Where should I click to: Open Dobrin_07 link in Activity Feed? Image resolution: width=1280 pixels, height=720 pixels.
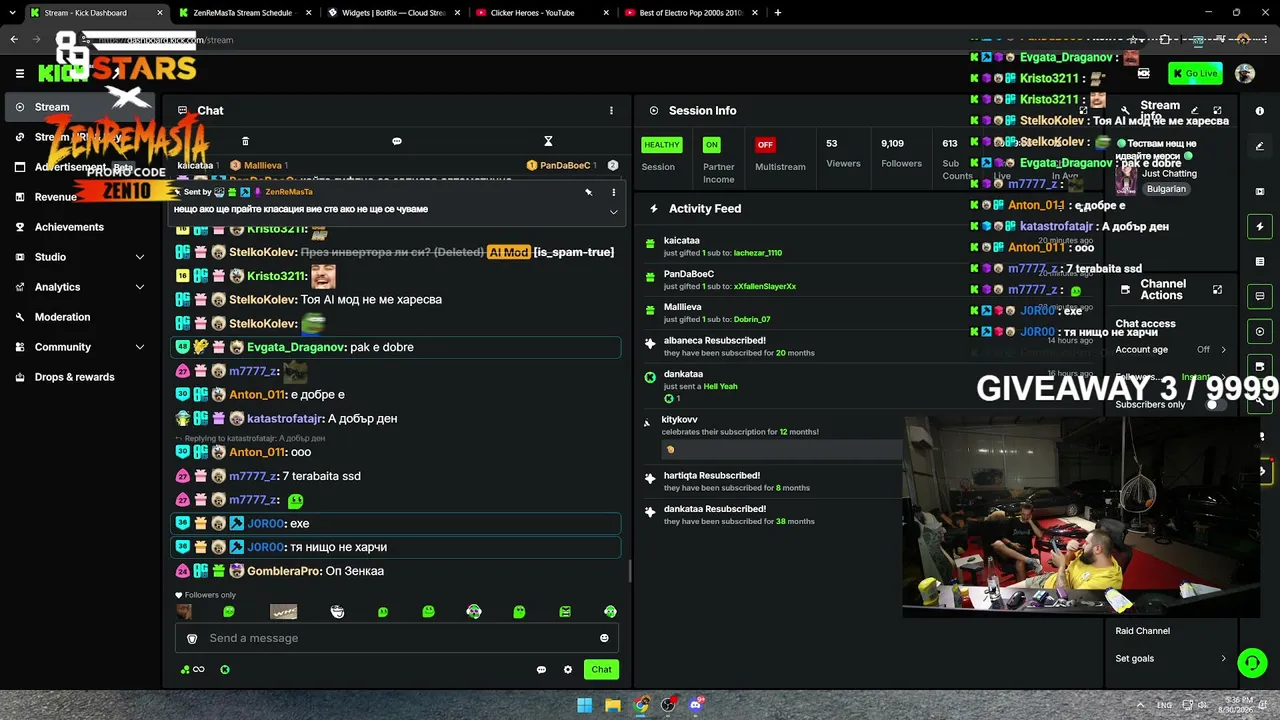point(752,320)
